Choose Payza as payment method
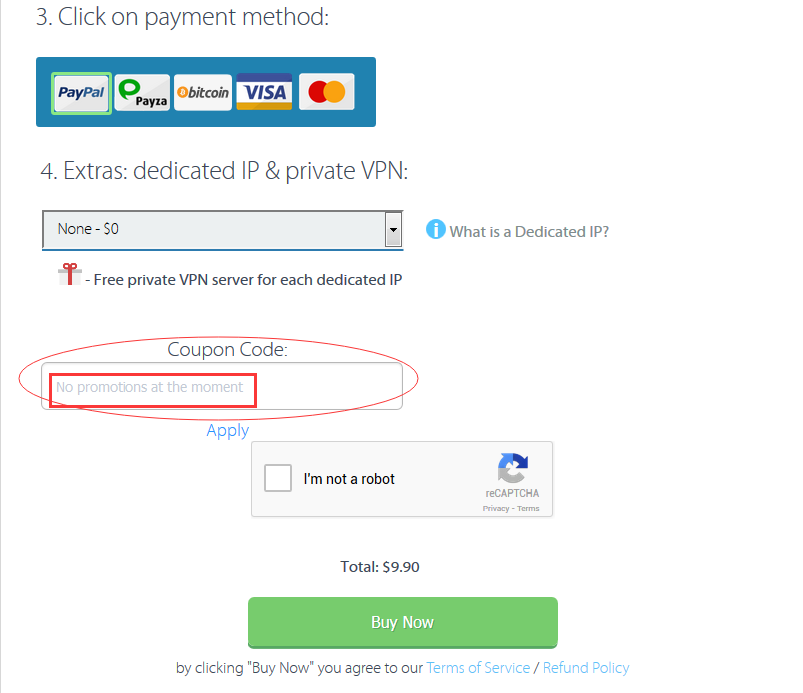803x693 pixels. click(142, 92)
